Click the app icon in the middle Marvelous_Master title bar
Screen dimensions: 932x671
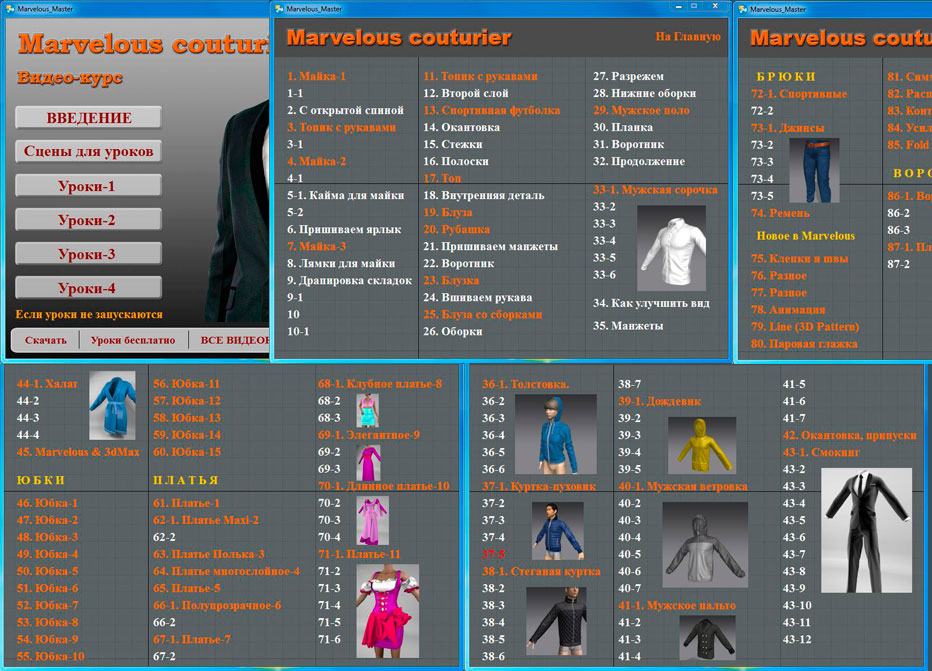coord(279,9)
